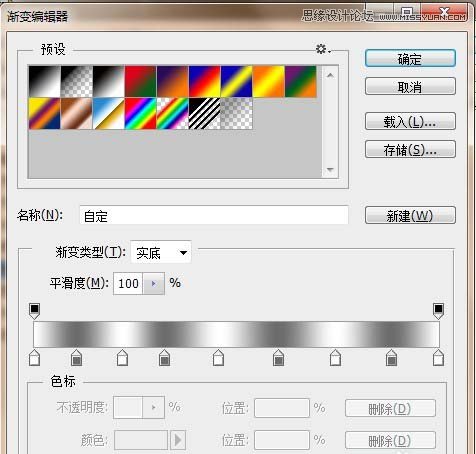Select the orange-yellow-orange gradient preset
The height and width of the screenshot is (454, 476).
pyautogui.click(x=269, y=81)
